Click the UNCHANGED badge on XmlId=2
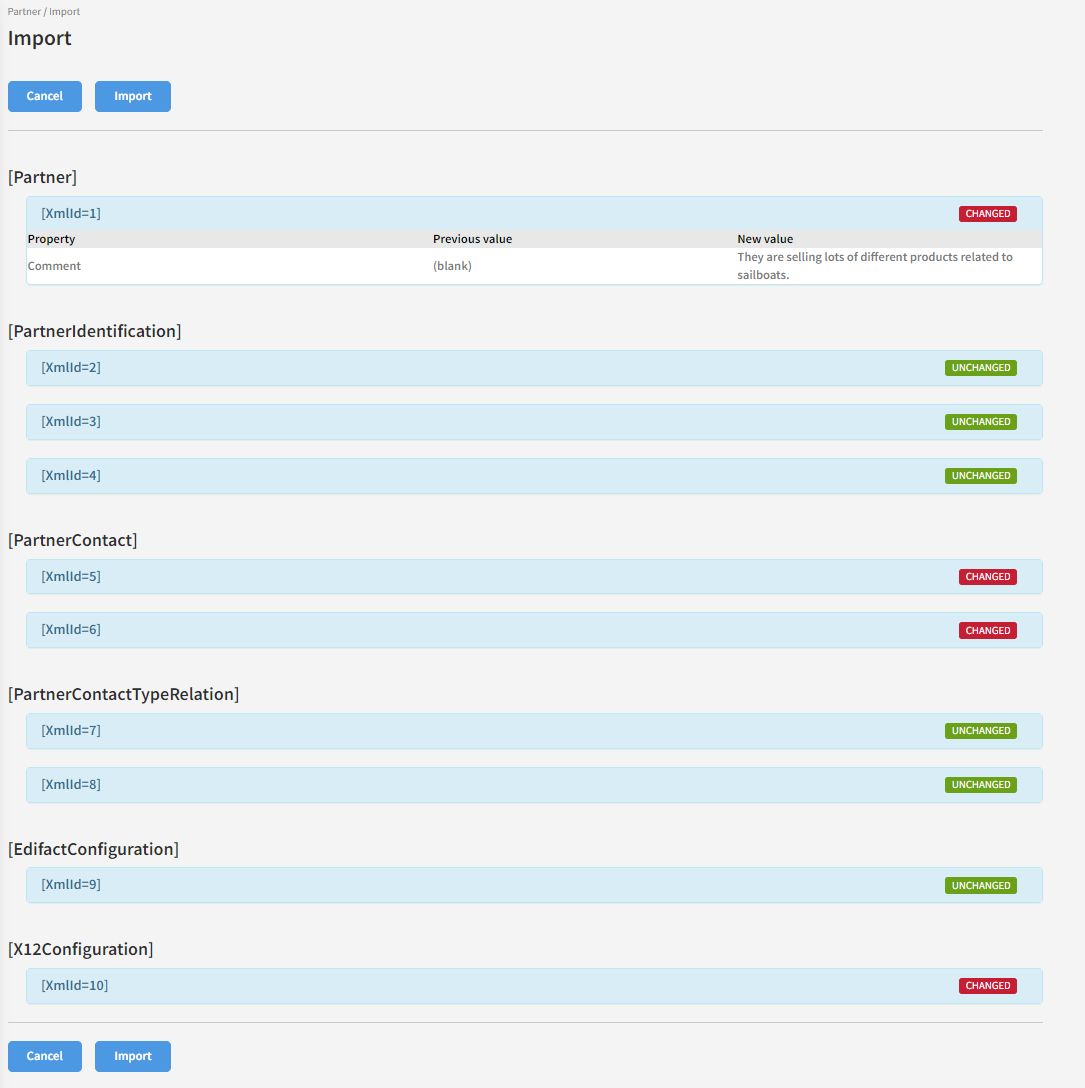Image resolution: width=1085 pixels, height=1088 pixels. pos(980,368)
